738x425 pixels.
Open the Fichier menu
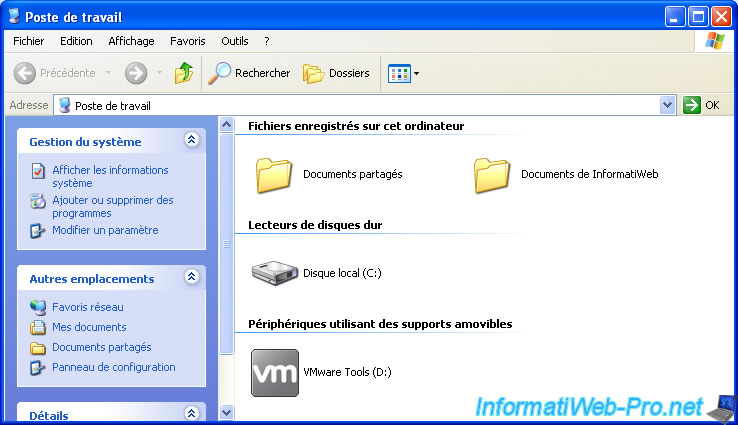pyautogui.click(x=29, y=41)
